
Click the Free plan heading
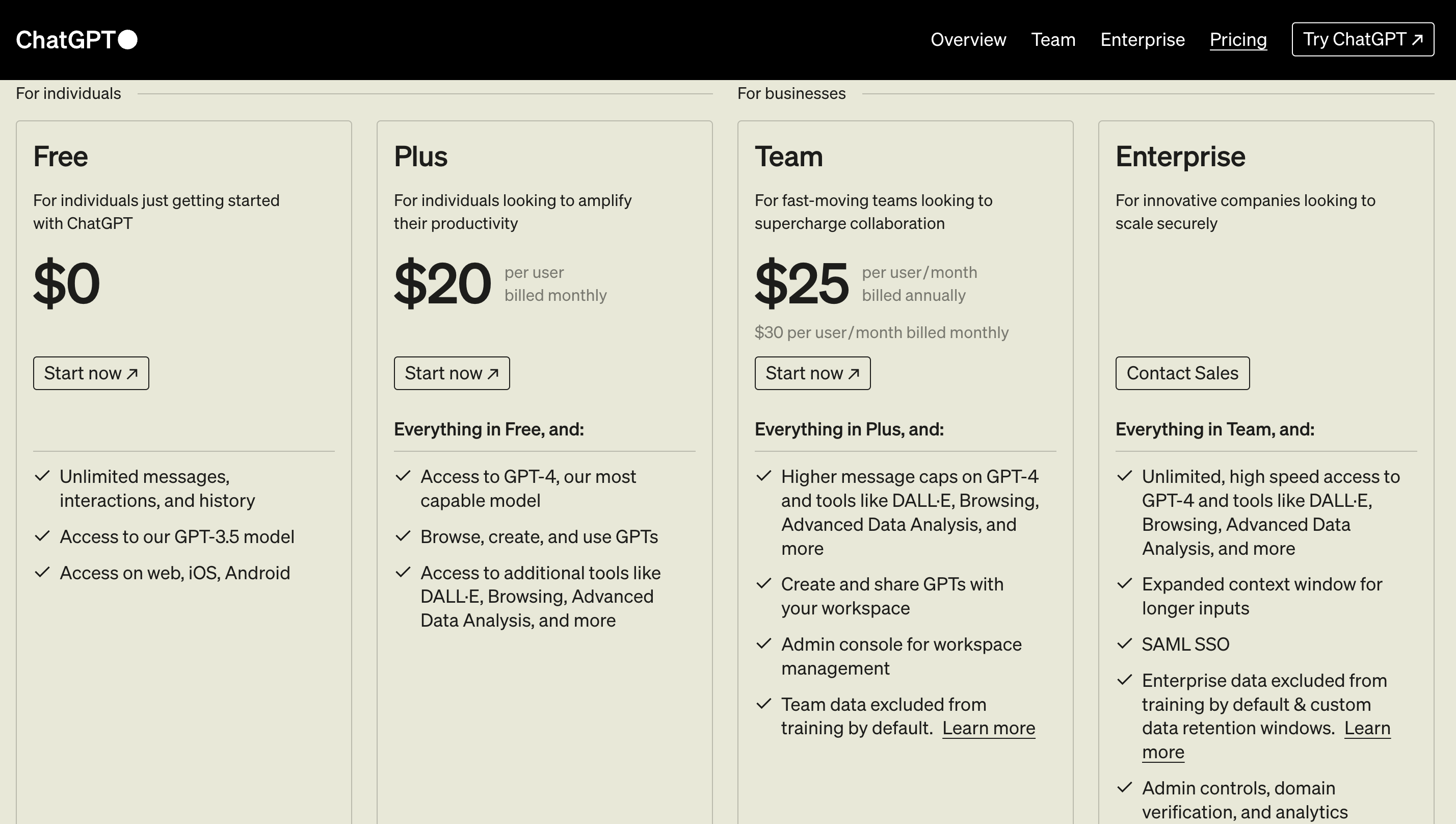click(61, 156)
